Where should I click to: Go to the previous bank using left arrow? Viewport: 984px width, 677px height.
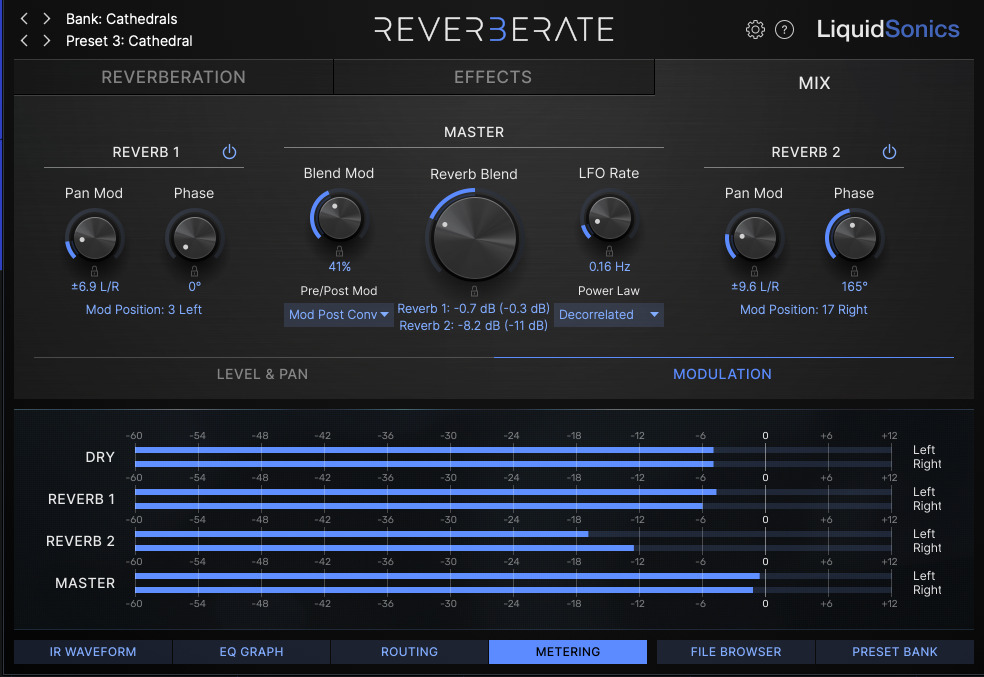point(24,19)
